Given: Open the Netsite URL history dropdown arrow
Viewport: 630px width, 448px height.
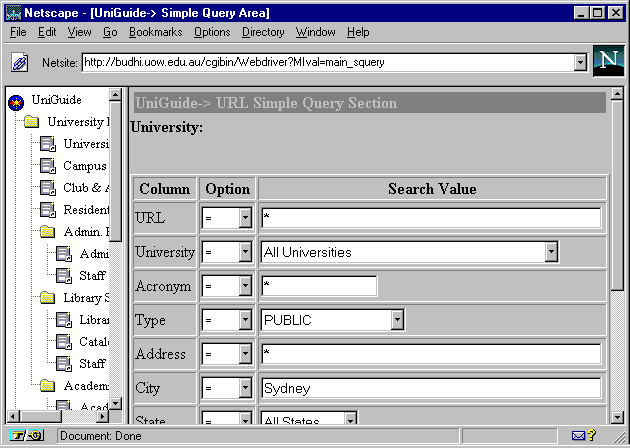Looking at the screenshot, I should pyautogui.click(x=580, y=62).
